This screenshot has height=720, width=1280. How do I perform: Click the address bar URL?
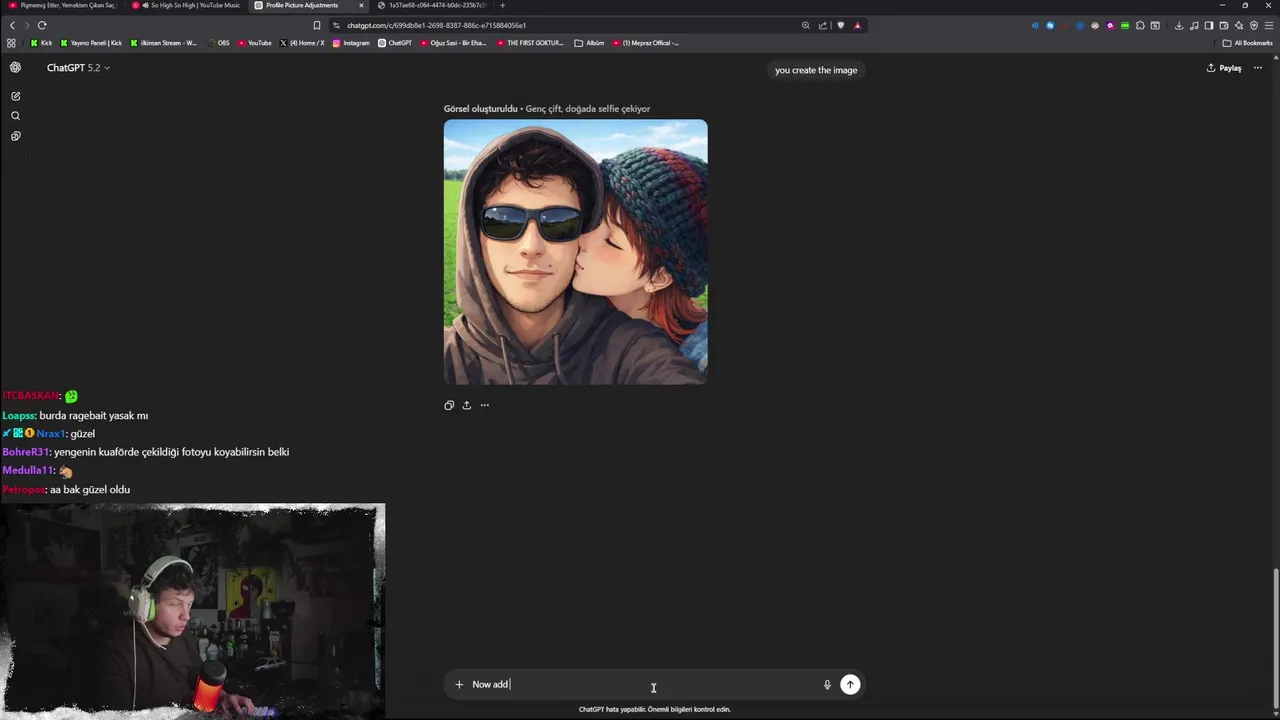[x=436, y=25]
